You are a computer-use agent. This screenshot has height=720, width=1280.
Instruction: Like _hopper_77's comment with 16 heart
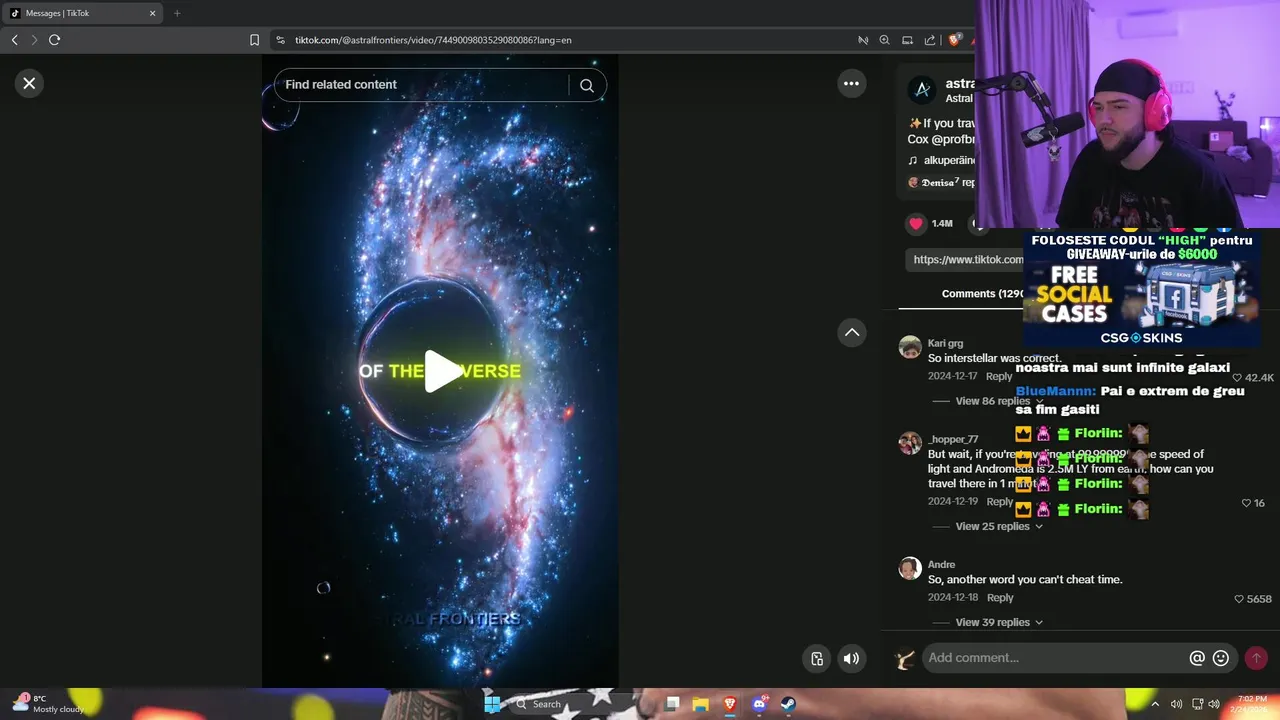(1246, 503)
